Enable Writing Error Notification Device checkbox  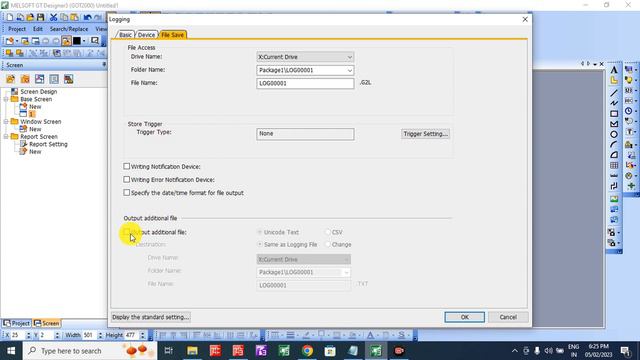tap(127, 179)
